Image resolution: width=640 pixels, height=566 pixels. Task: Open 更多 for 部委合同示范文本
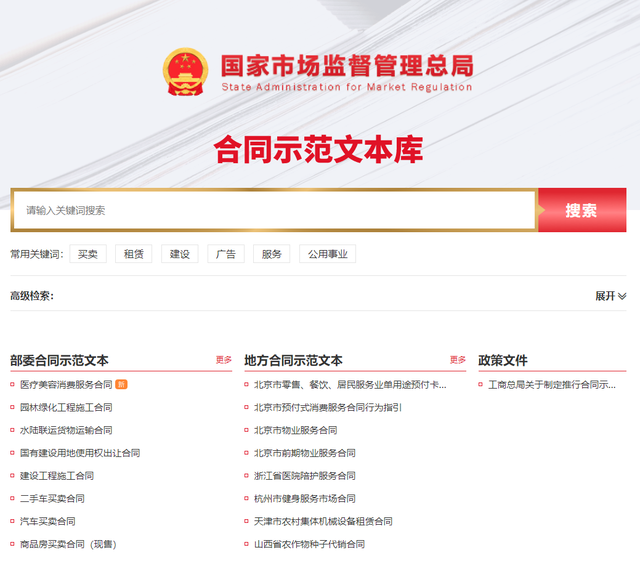[224, 360]
